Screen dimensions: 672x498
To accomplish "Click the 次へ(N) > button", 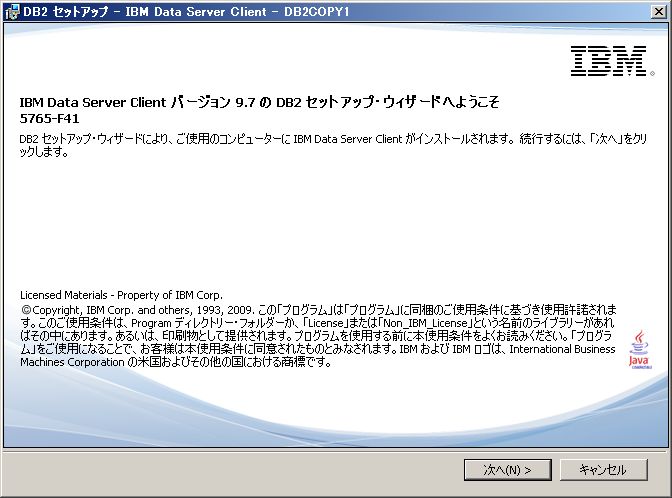I will (x=507, y=470).
